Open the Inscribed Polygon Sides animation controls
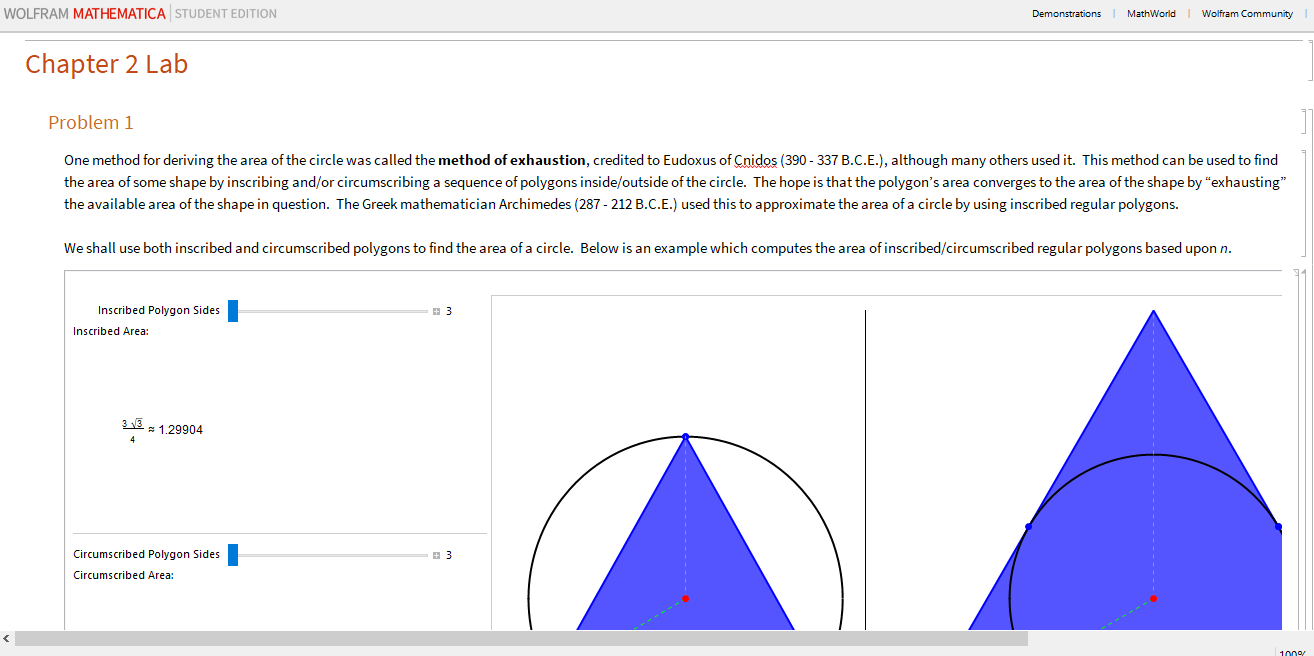Viewport: 1314px width, 656px height. coord(436,310)
